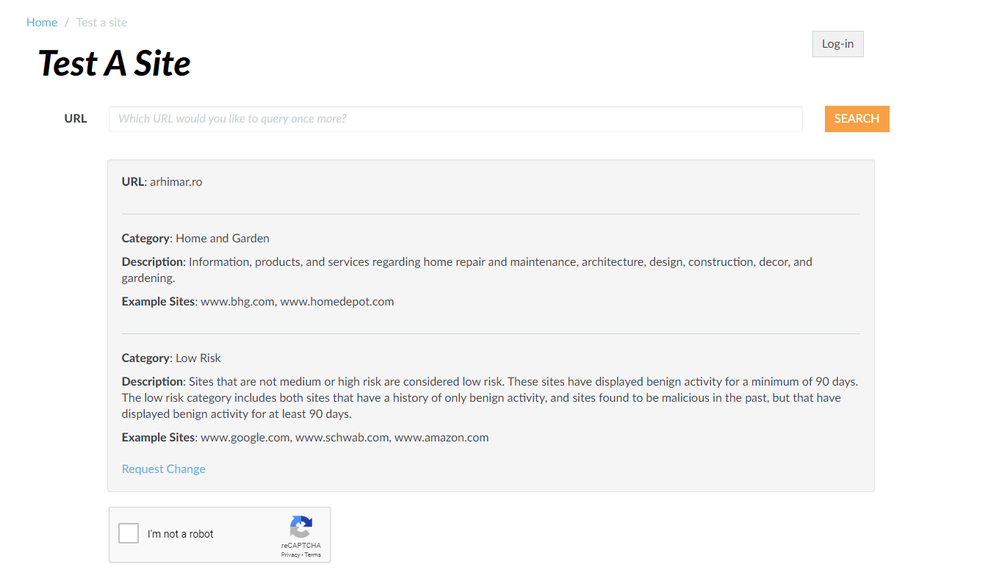Click the www.google.com example site

pyautogui.click(x=245, y=437)
